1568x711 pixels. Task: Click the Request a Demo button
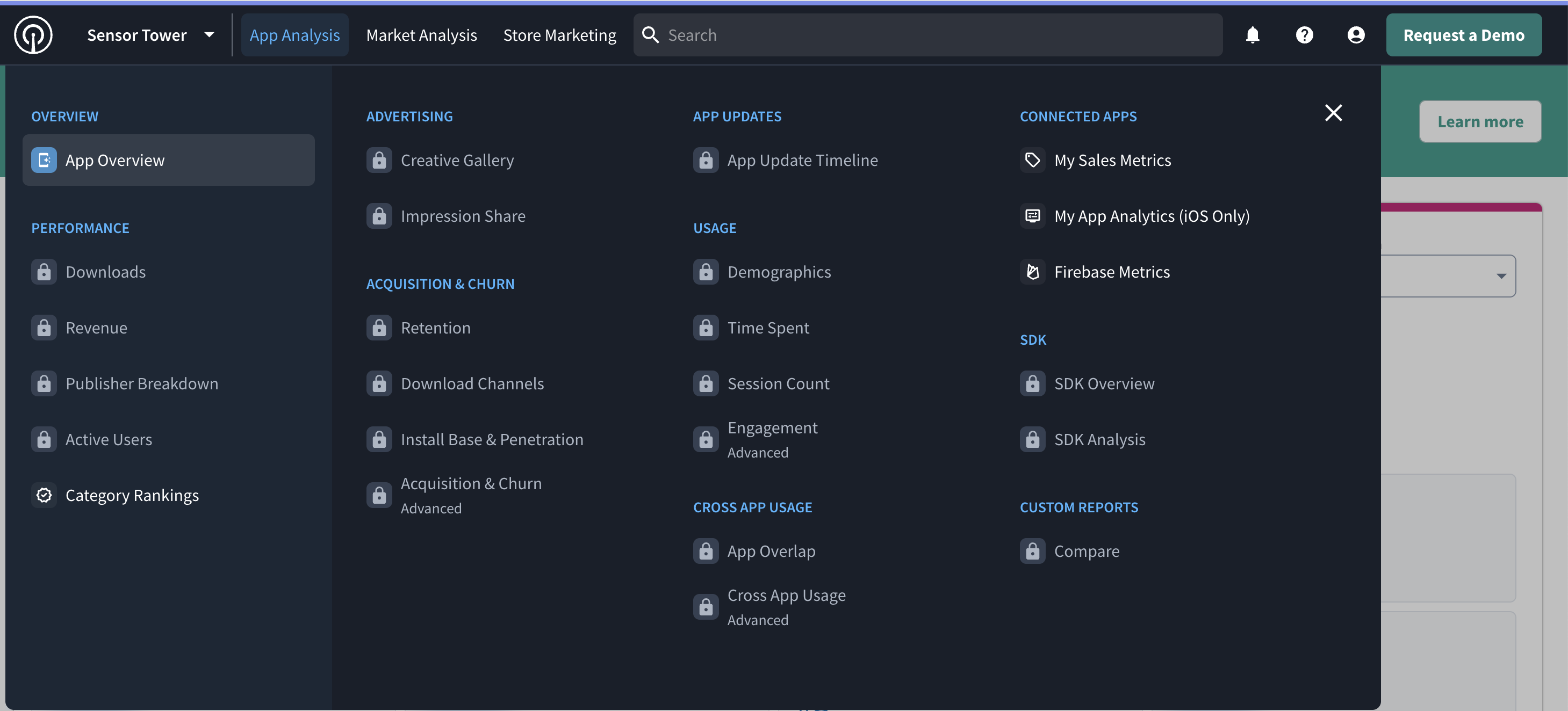pos(1463,35)
